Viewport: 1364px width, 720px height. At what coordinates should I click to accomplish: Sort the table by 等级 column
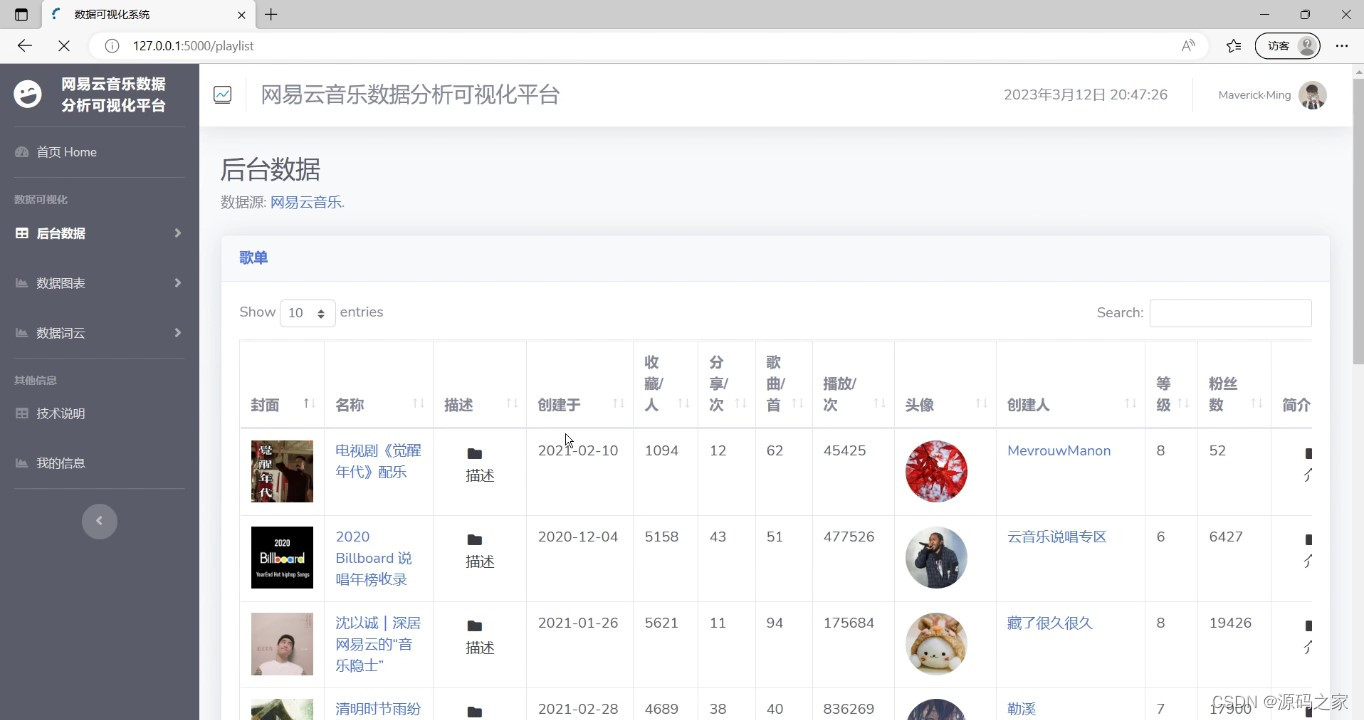click(x=1172, y=385)
